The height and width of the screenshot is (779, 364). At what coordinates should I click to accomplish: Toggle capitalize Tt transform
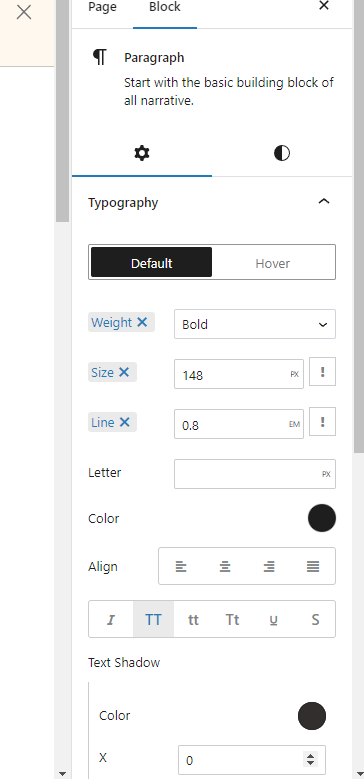pyautogui.click(x=232, y=620)
